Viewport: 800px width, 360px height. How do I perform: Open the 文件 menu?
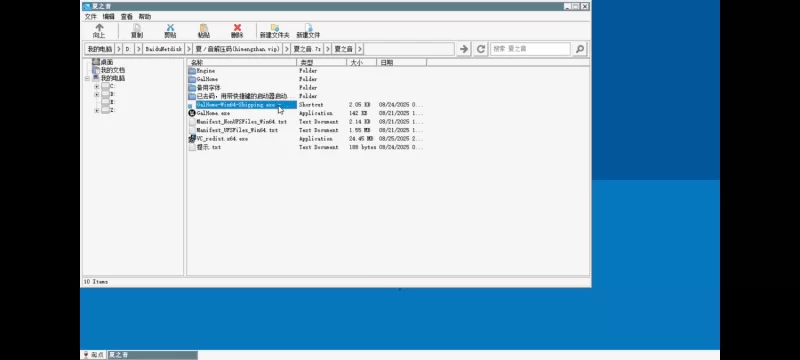(x=90, y=17)
